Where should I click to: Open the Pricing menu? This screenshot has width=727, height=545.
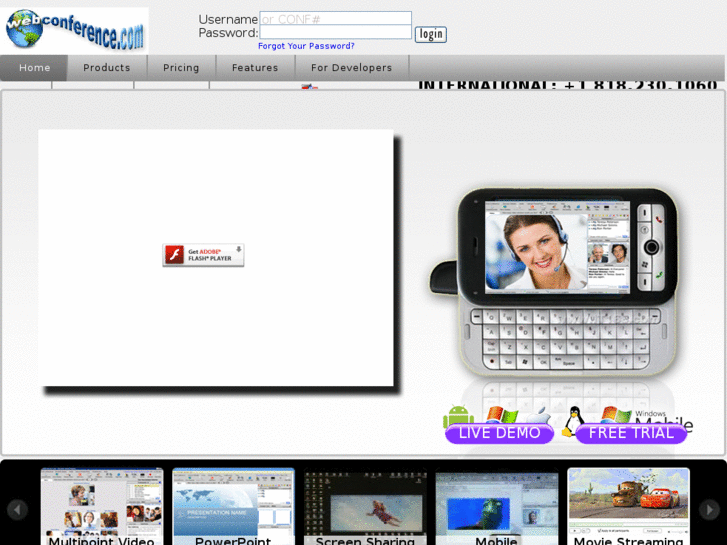click(181, 68)
